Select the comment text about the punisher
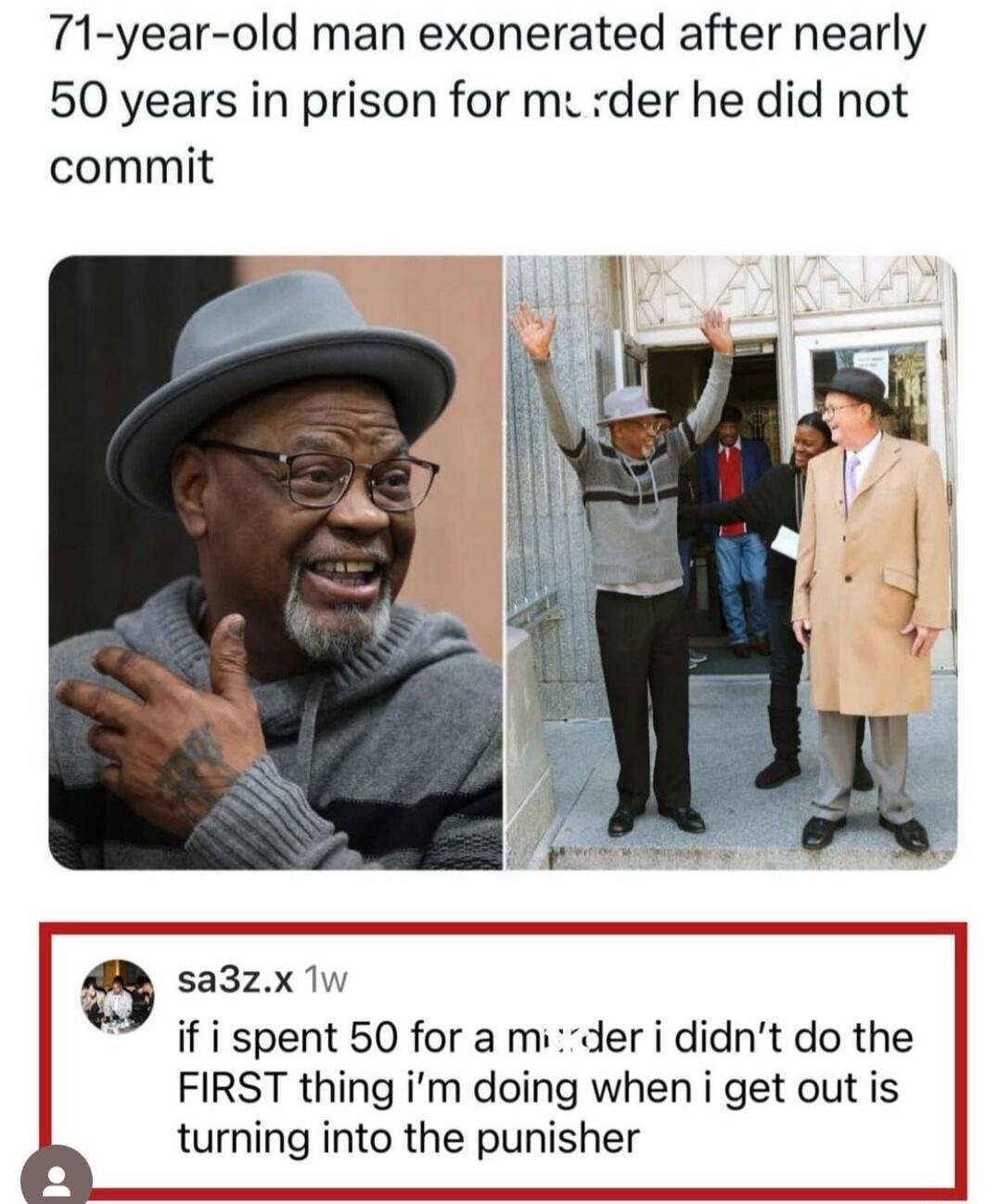Screen dimensions: 985x1204 [x=545, y=1087]
